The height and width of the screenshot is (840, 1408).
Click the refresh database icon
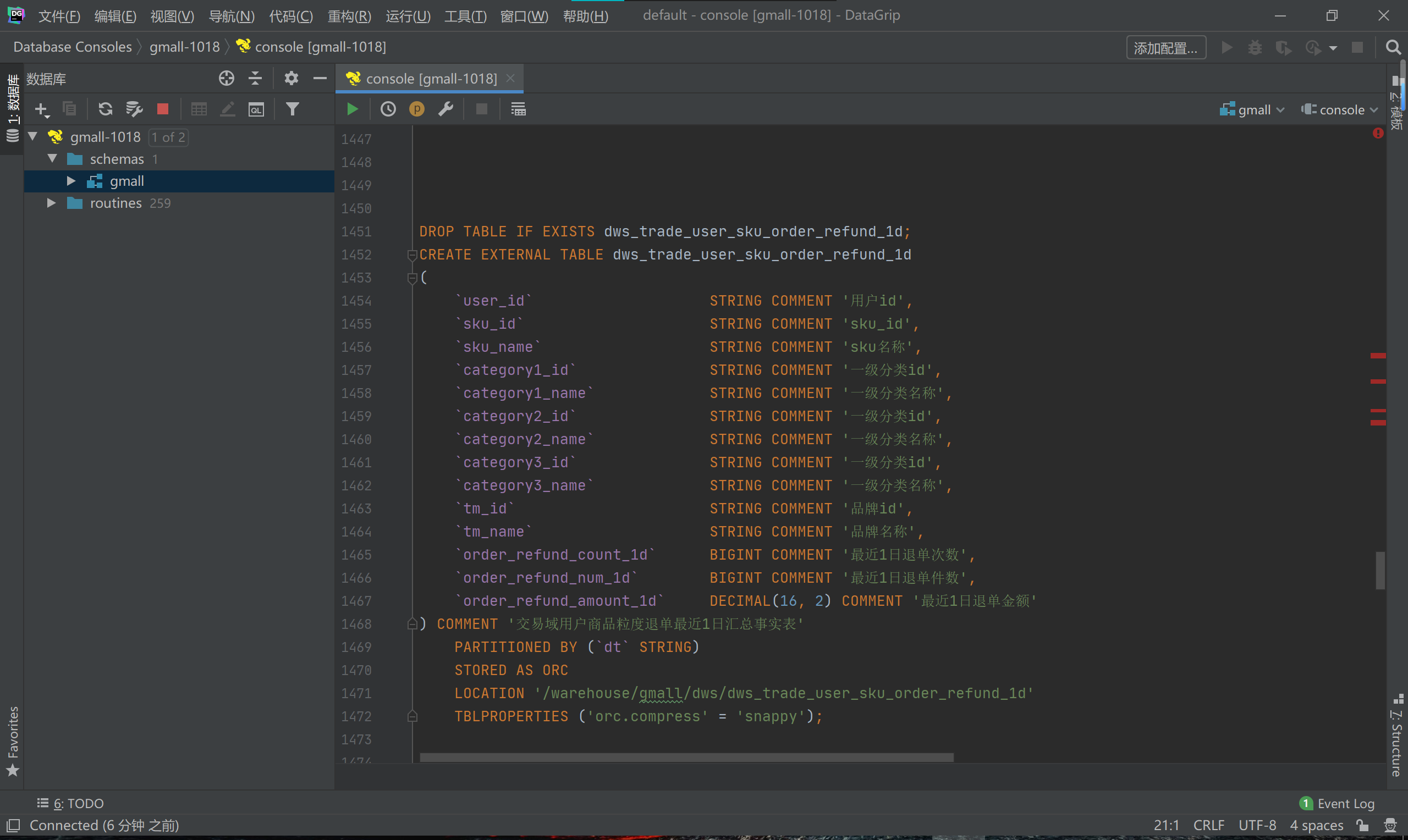pos(105,109)
